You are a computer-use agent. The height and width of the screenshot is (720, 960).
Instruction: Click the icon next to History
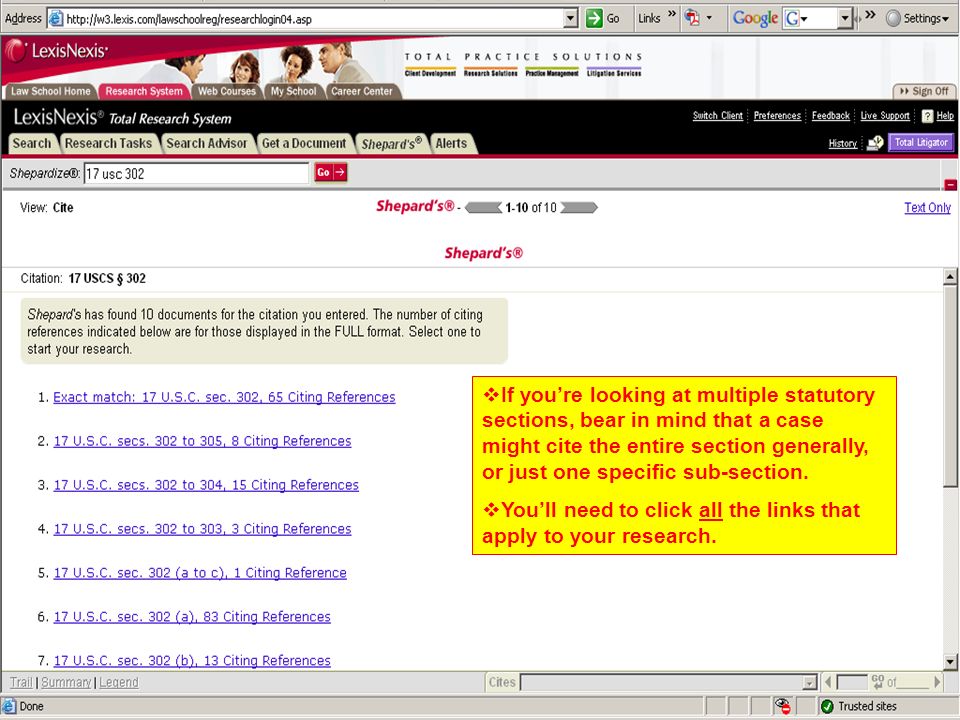click(876, 143)
